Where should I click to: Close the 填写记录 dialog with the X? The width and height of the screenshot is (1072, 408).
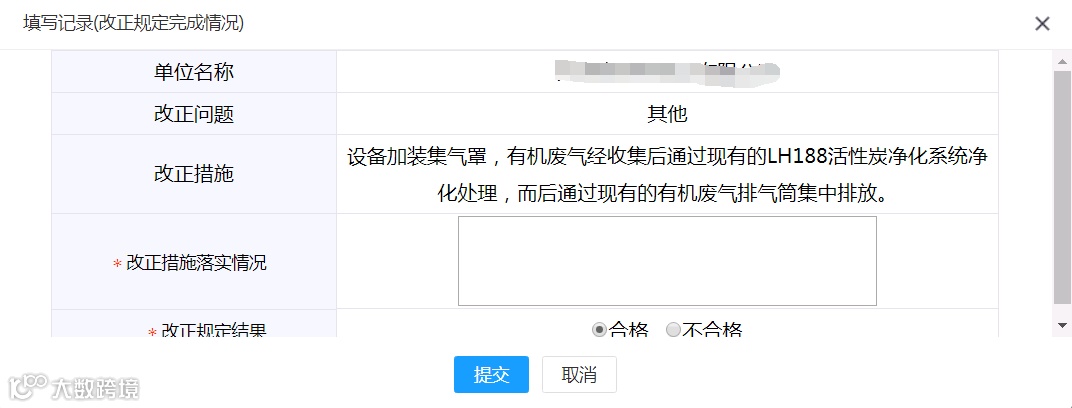(1042, 24)
